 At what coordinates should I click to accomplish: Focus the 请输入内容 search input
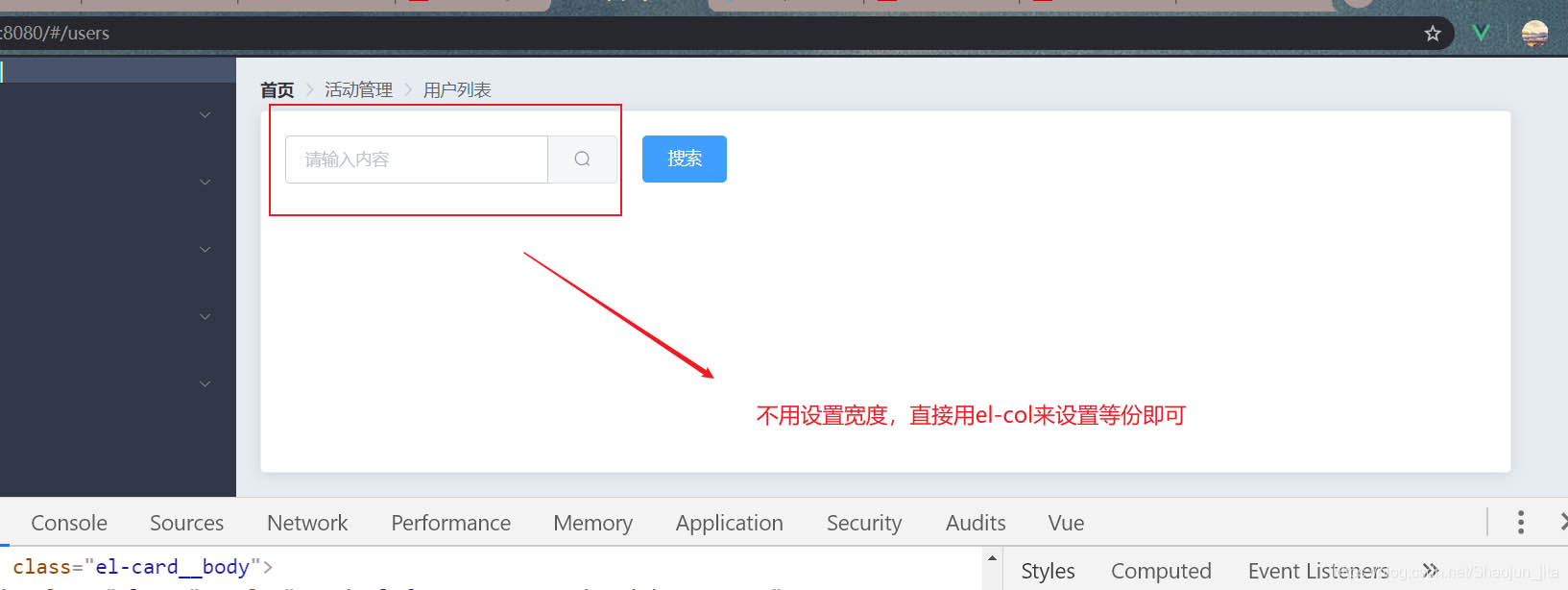(417, 160)
